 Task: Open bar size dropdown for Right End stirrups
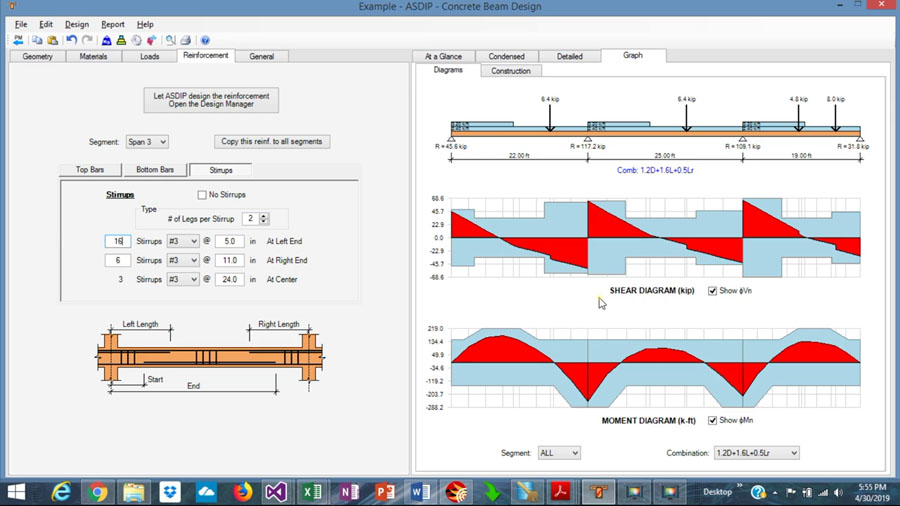click(183, 260)
